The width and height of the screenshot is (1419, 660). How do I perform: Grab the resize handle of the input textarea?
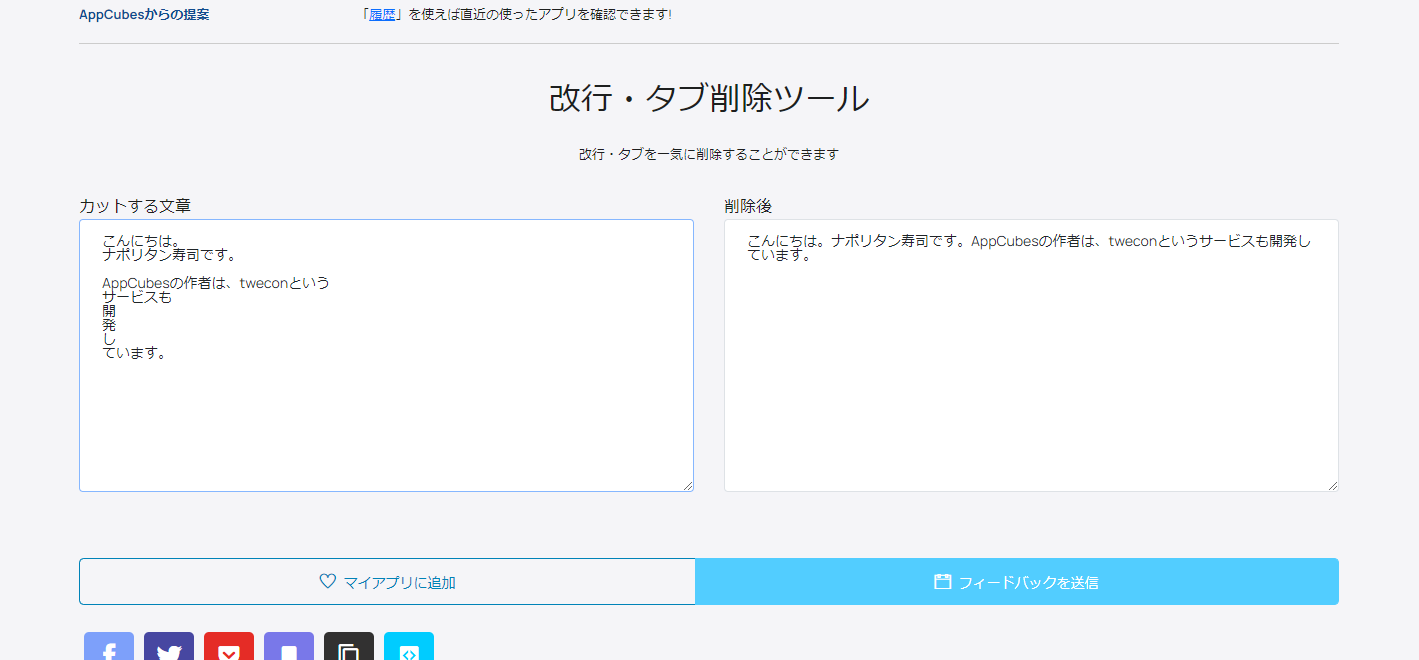pyautogui.click(x=687, y=485)
